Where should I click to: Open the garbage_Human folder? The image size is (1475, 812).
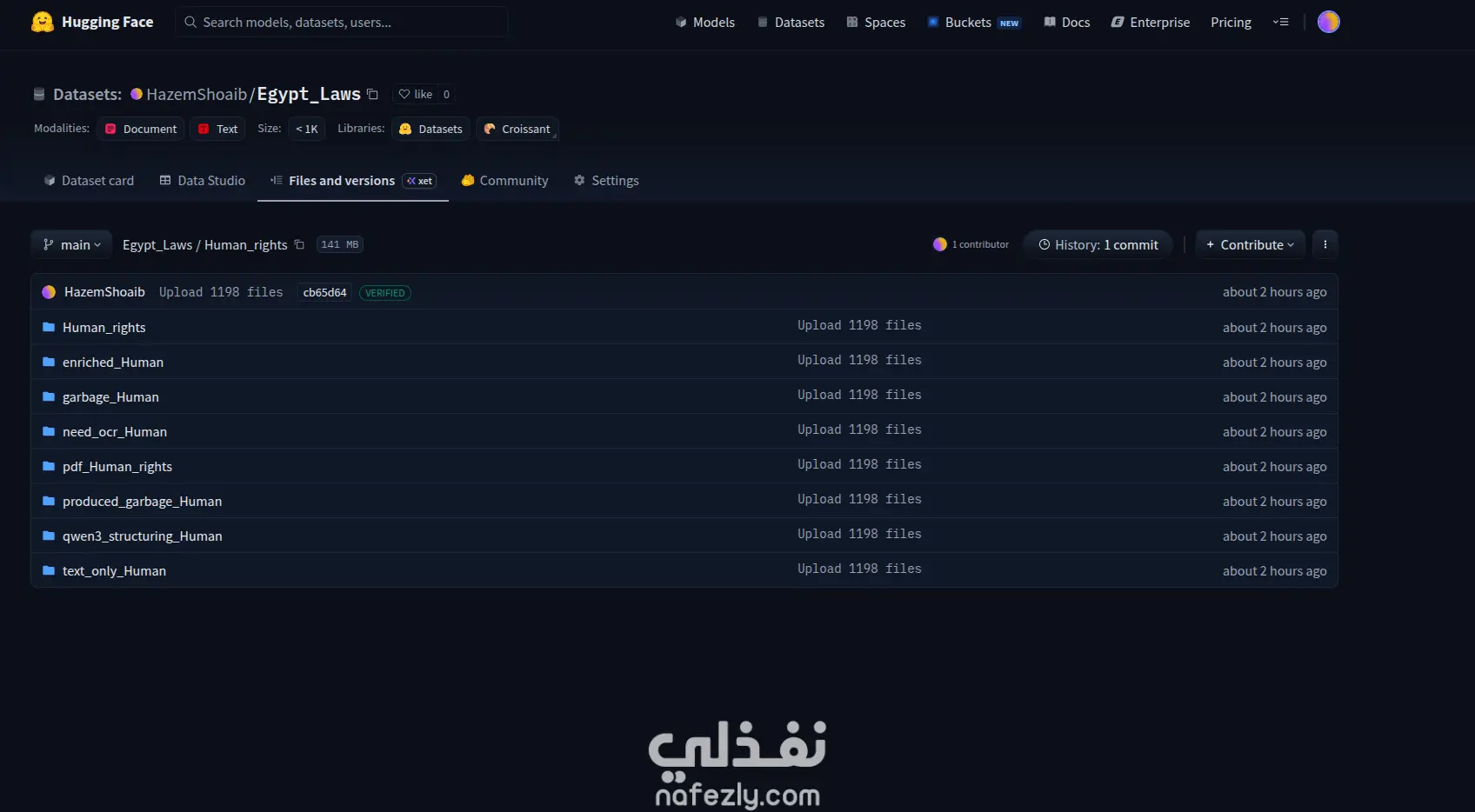110,397
